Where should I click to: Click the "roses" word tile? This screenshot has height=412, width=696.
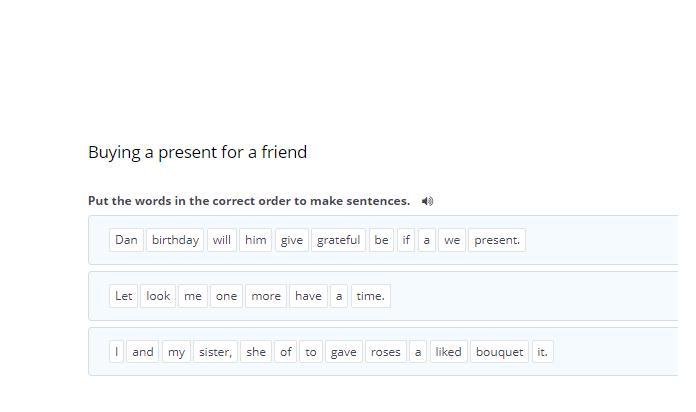(385, 352)
